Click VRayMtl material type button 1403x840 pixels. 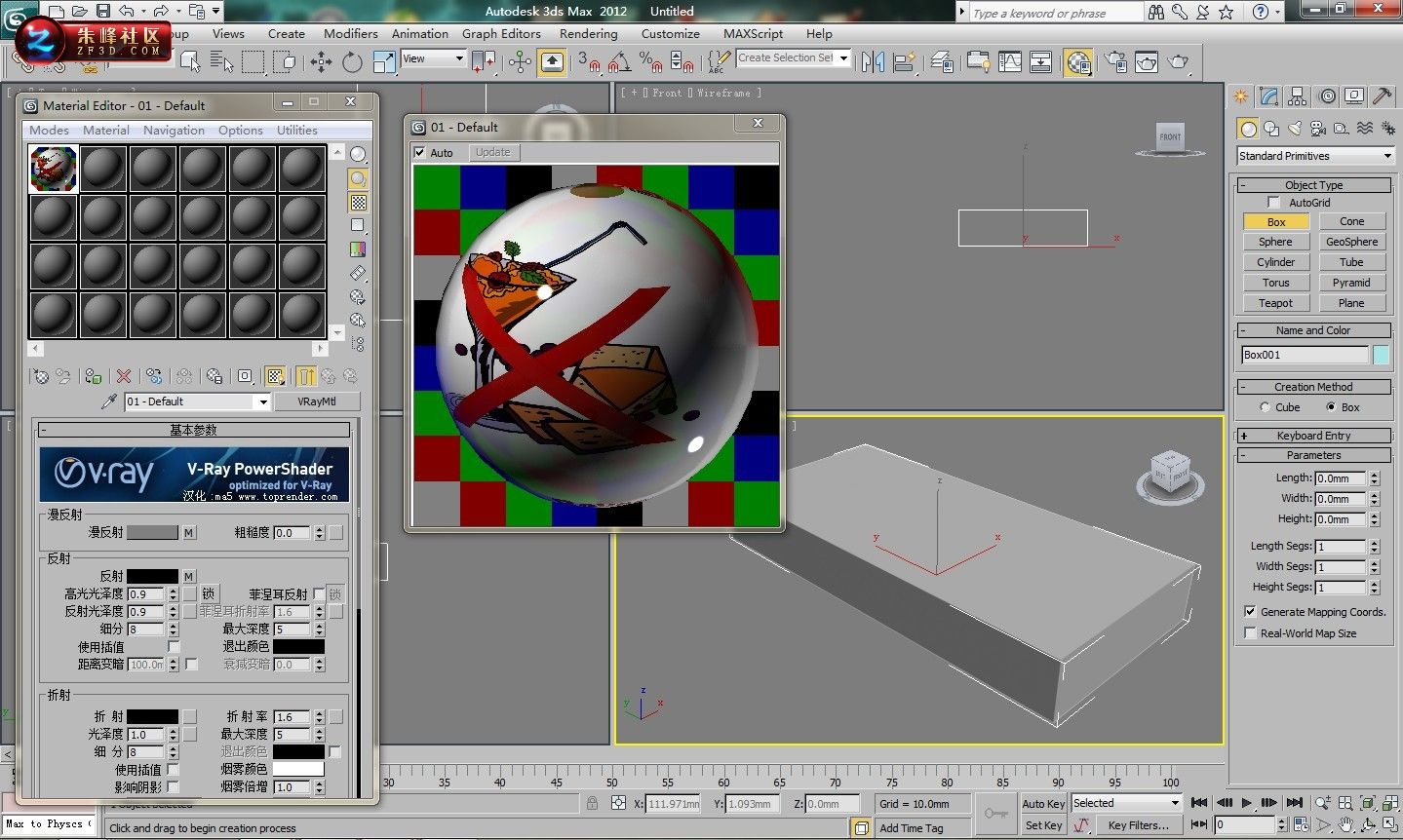pyautogui.click(x=317, y=401)
